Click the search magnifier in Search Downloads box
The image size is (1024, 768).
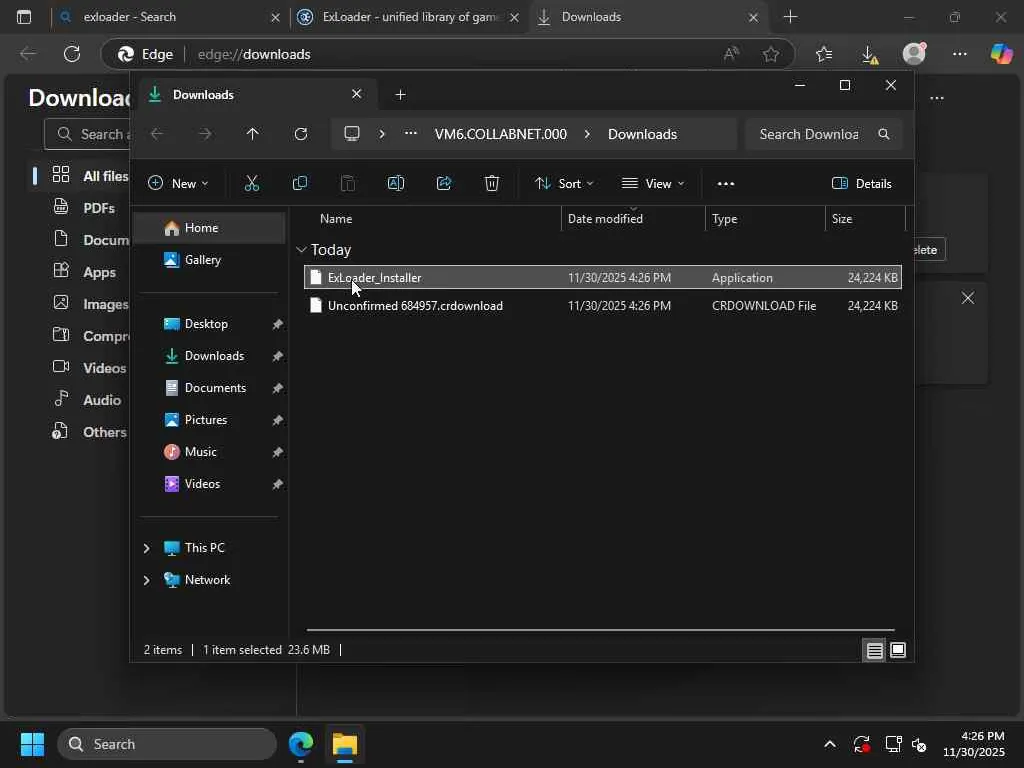click(x=884, y=134)
